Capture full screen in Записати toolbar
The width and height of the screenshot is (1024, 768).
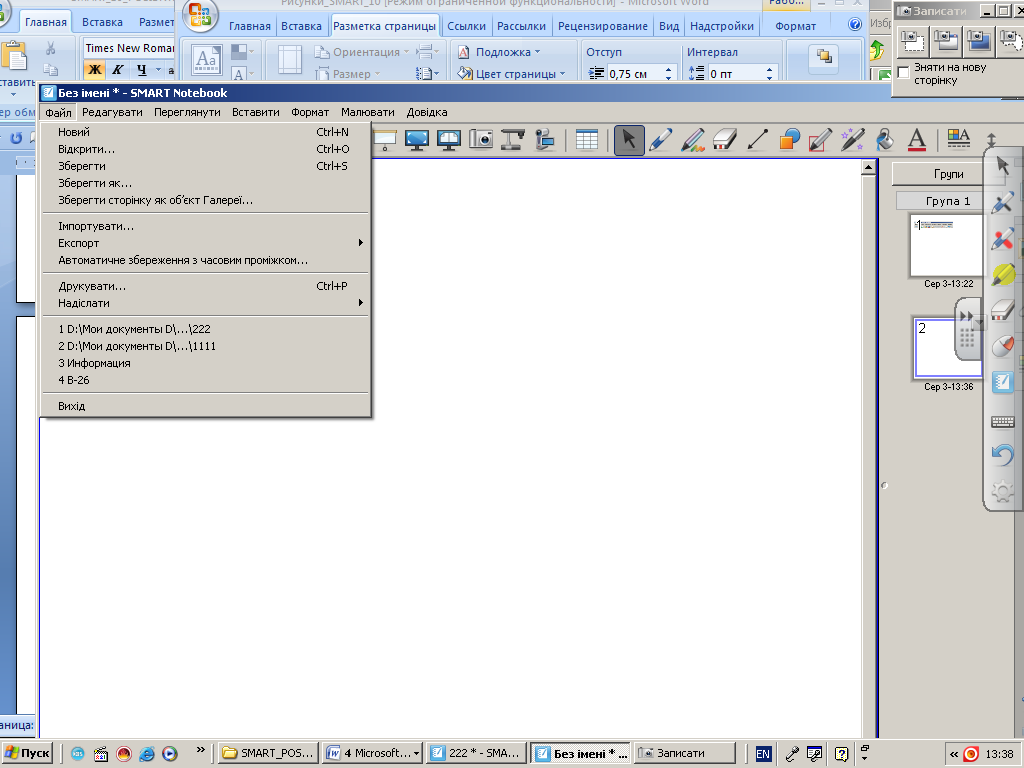(x=978, y=40)
